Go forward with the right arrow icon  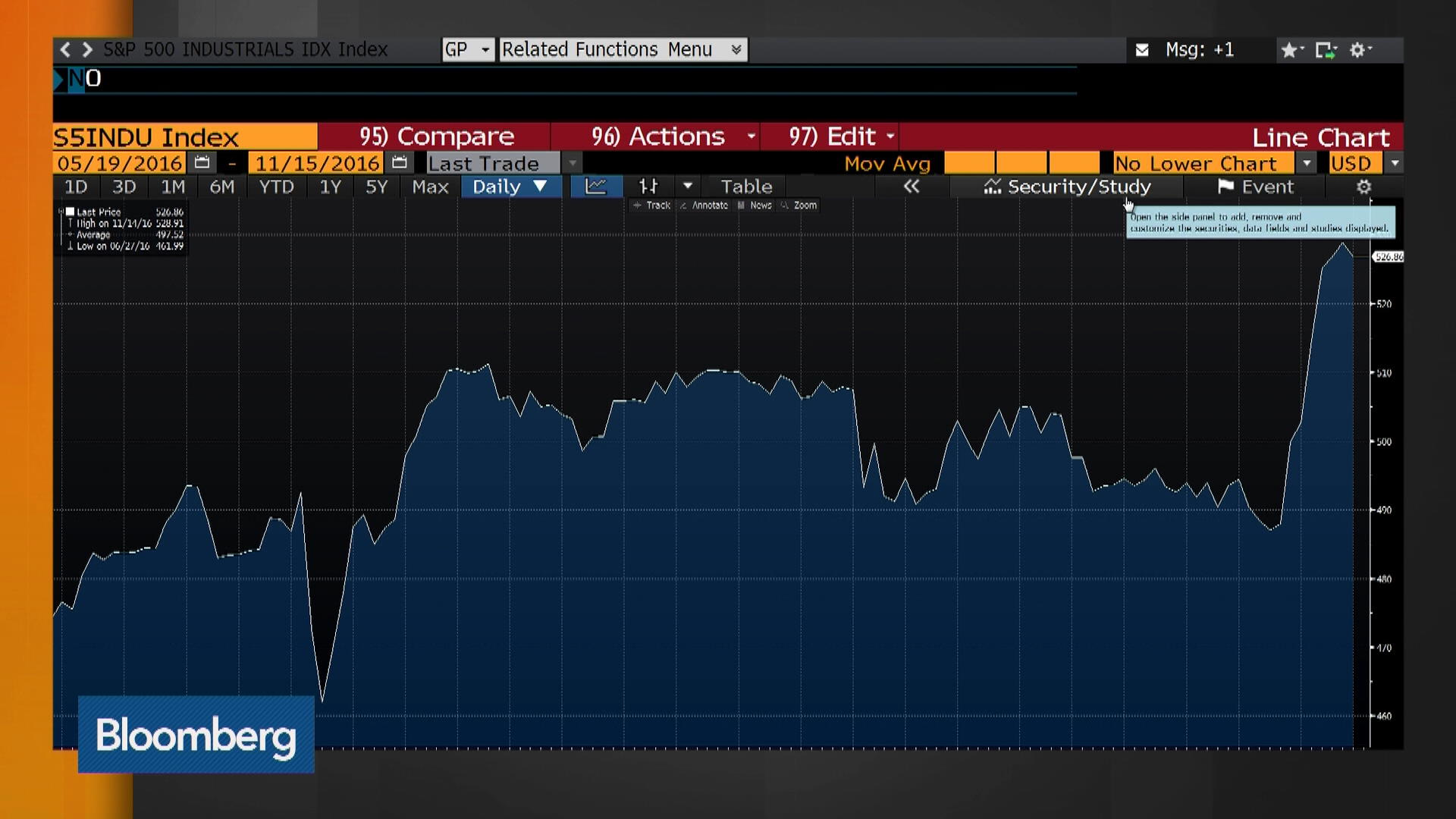(x=87, y=49)
